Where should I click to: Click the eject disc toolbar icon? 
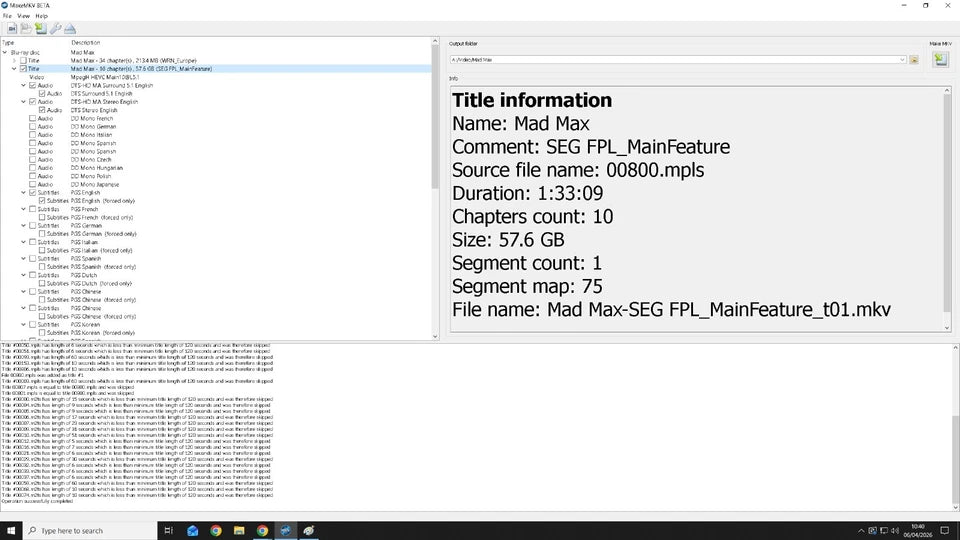(70, 28)
